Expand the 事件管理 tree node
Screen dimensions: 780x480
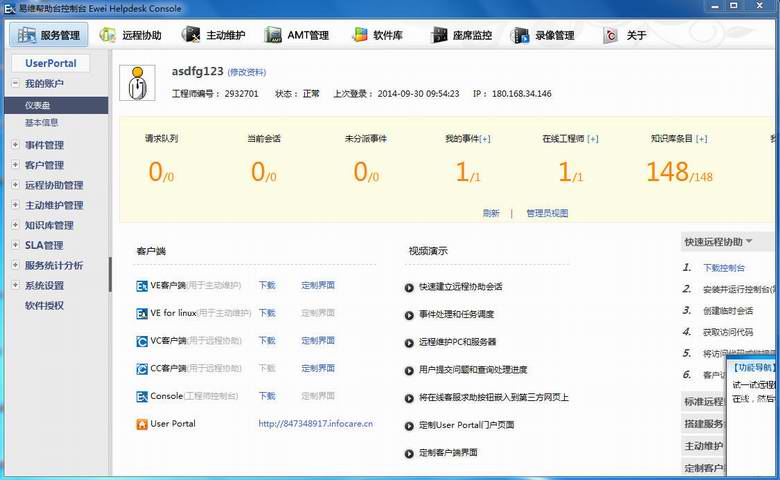(x=15, y=145)
